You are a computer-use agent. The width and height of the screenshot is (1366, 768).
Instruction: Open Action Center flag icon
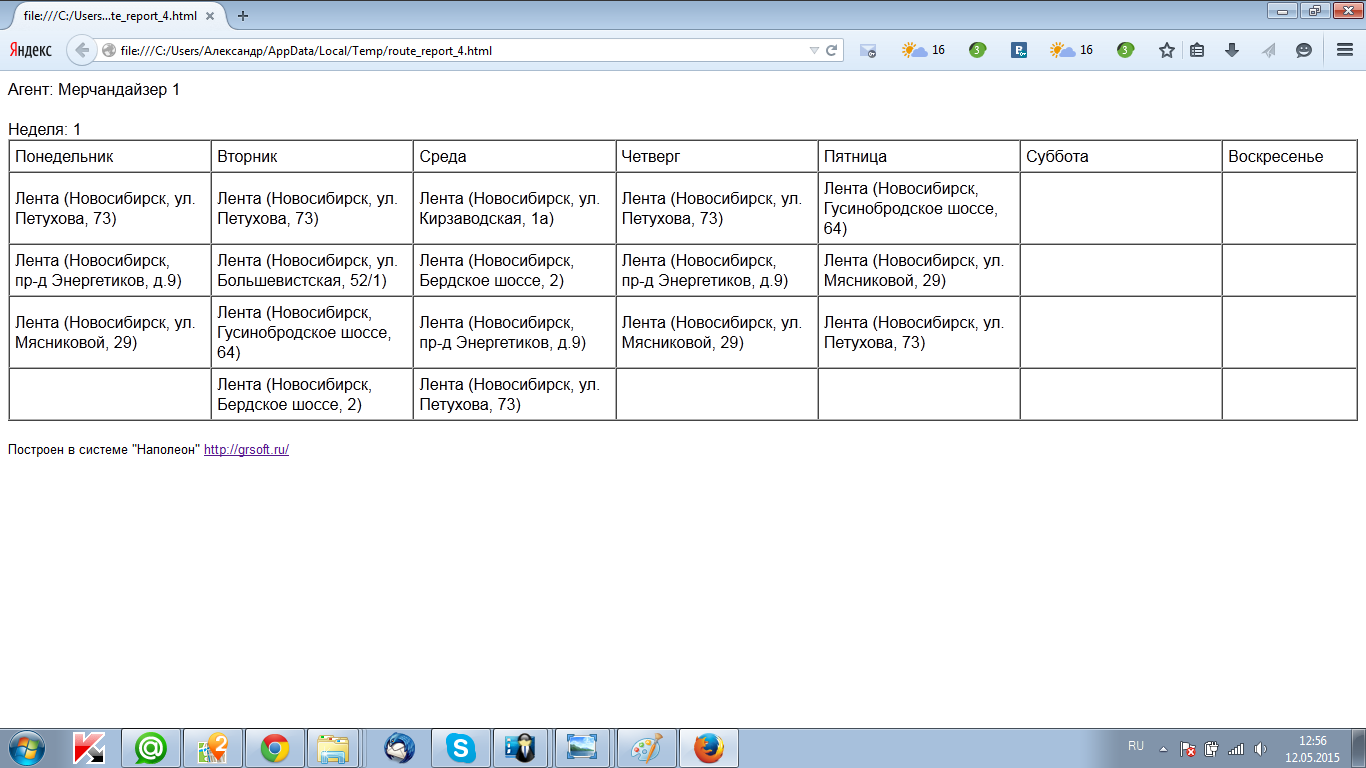tap(1188, 748)
